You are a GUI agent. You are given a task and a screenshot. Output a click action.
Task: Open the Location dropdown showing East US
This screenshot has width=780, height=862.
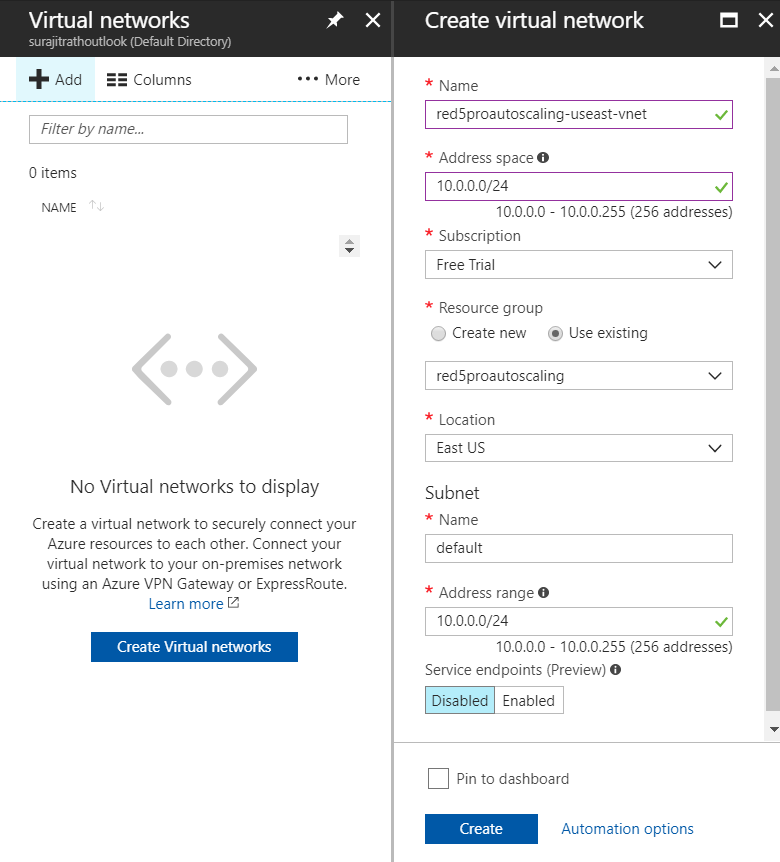pyautogui.click(x=578, y=448)
